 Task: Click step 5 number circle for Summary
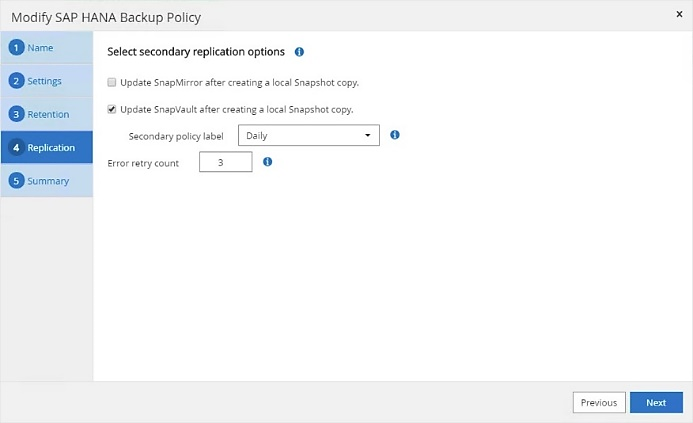coord(17,181)
